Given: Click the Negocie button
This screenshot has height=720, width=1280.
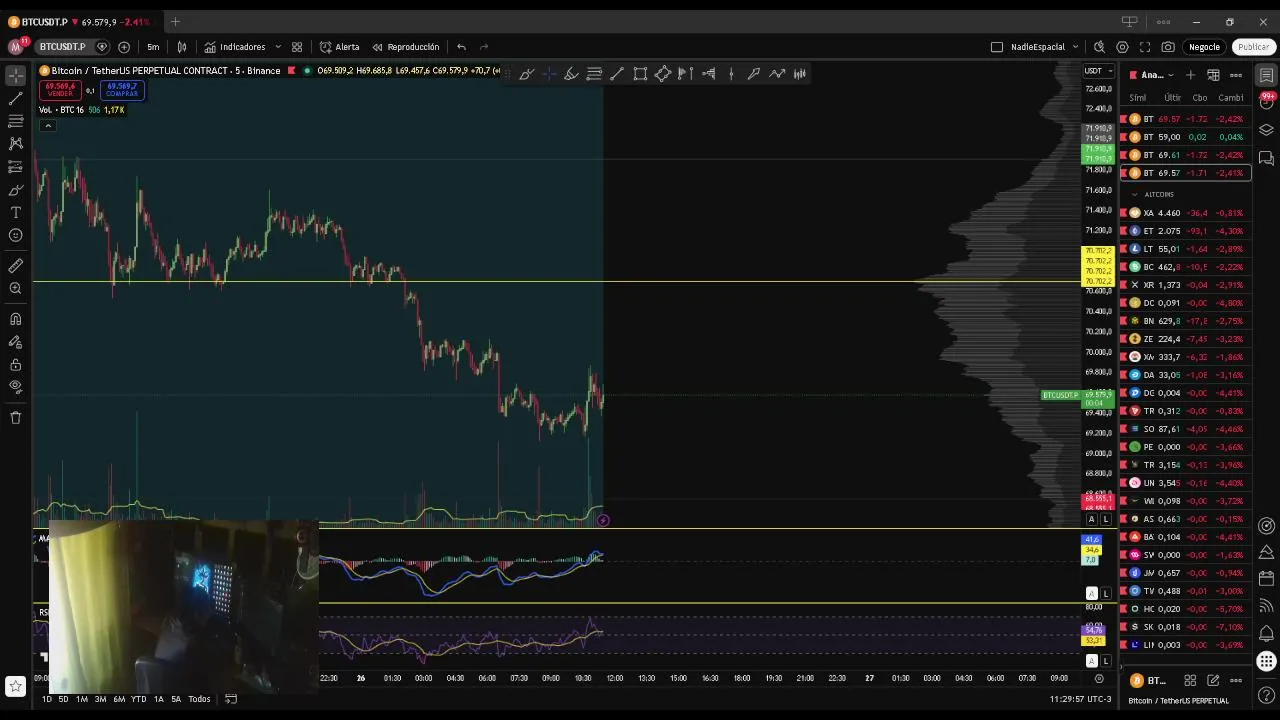Looking at the screenshot, I should click(1204, 47).
